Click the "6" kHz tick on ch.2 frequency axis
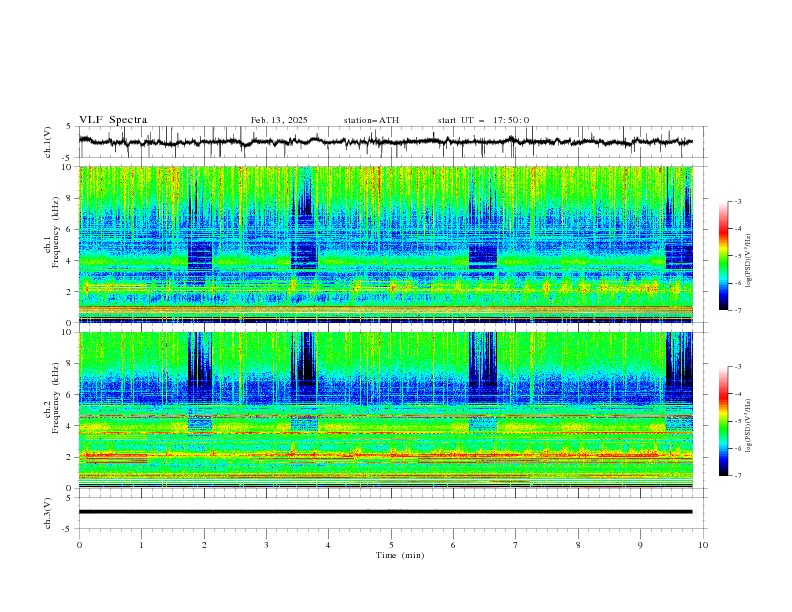 (x=70, y=395)
